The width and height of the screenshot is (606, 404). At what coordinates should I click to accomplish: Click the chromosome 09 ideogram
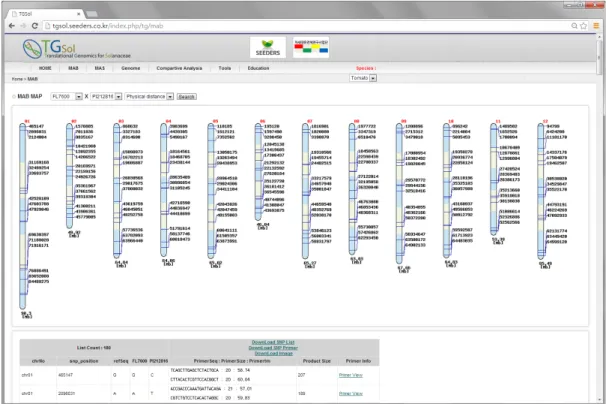[x=400, y=193]
